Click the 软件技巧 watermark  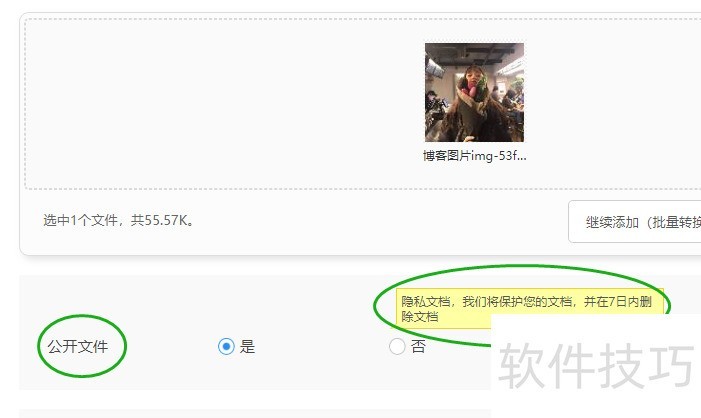[596, 366]
